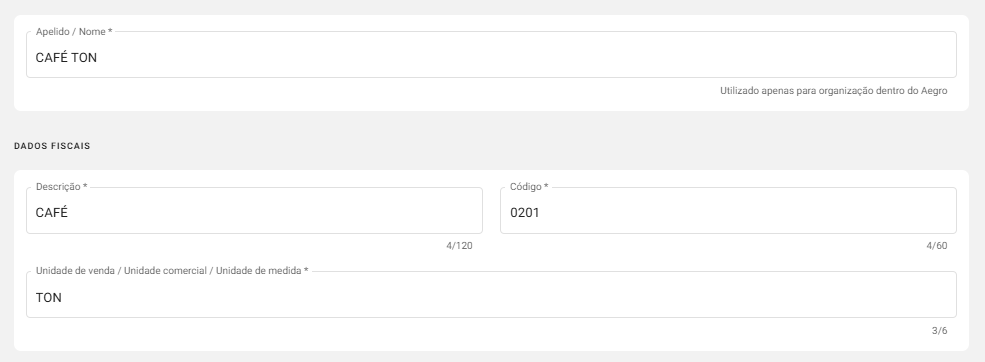Click the 4/120 character counter
The image size is (985, 362).
pyautogui.click(x=459, y=246)
